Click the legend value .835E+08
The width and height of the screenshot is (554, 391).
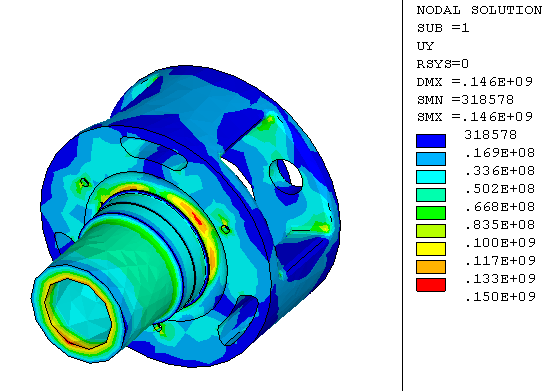(500, 225)
